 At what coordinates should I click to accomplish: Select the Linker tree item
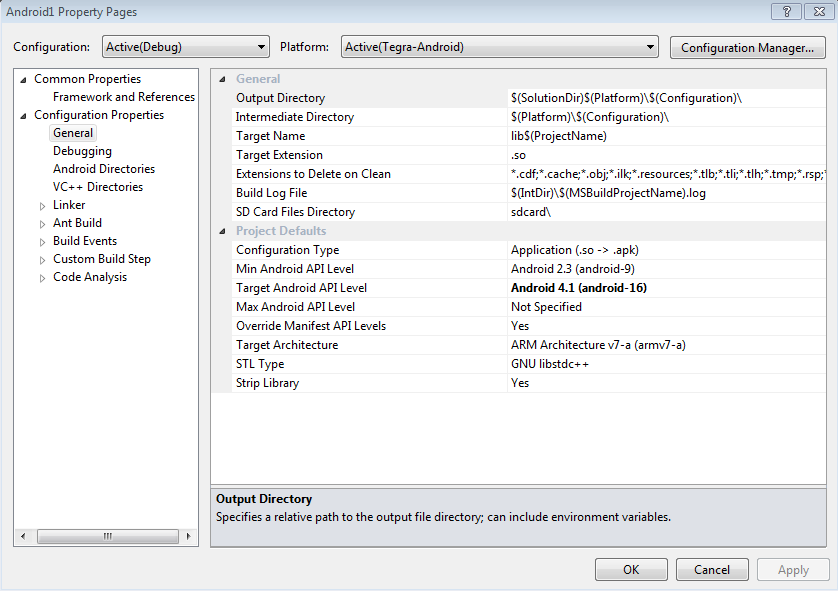[69, 205]
